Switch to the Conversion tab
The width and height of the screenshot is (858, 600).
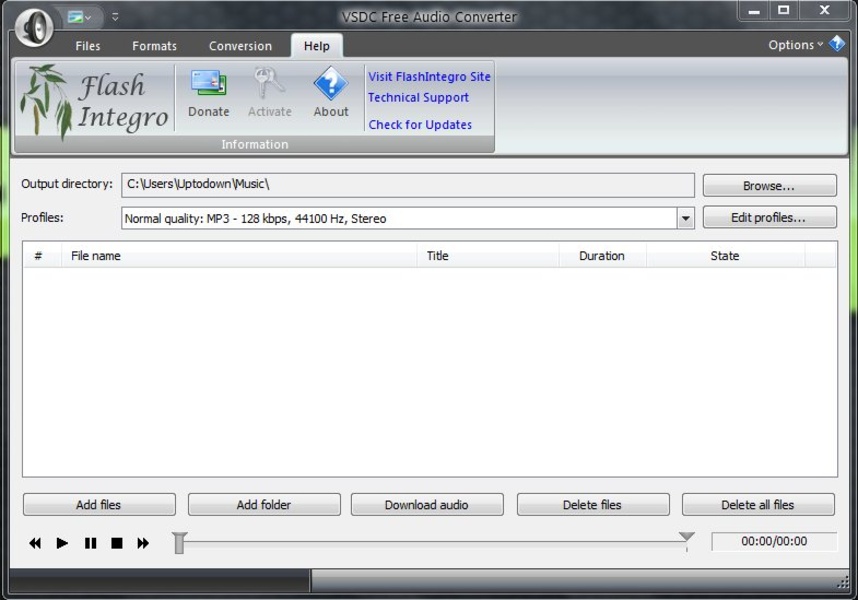(x=240, y=46)
